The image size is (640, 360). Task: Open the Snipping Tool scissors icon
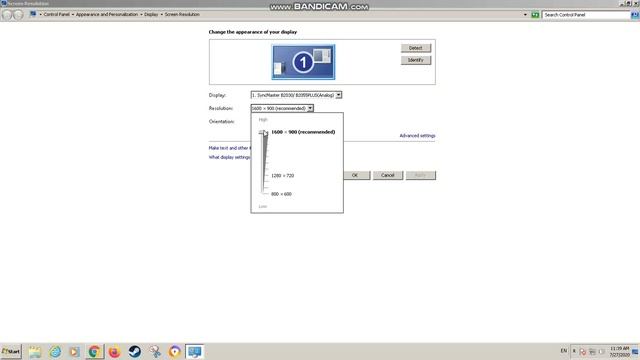pos(155,352)
